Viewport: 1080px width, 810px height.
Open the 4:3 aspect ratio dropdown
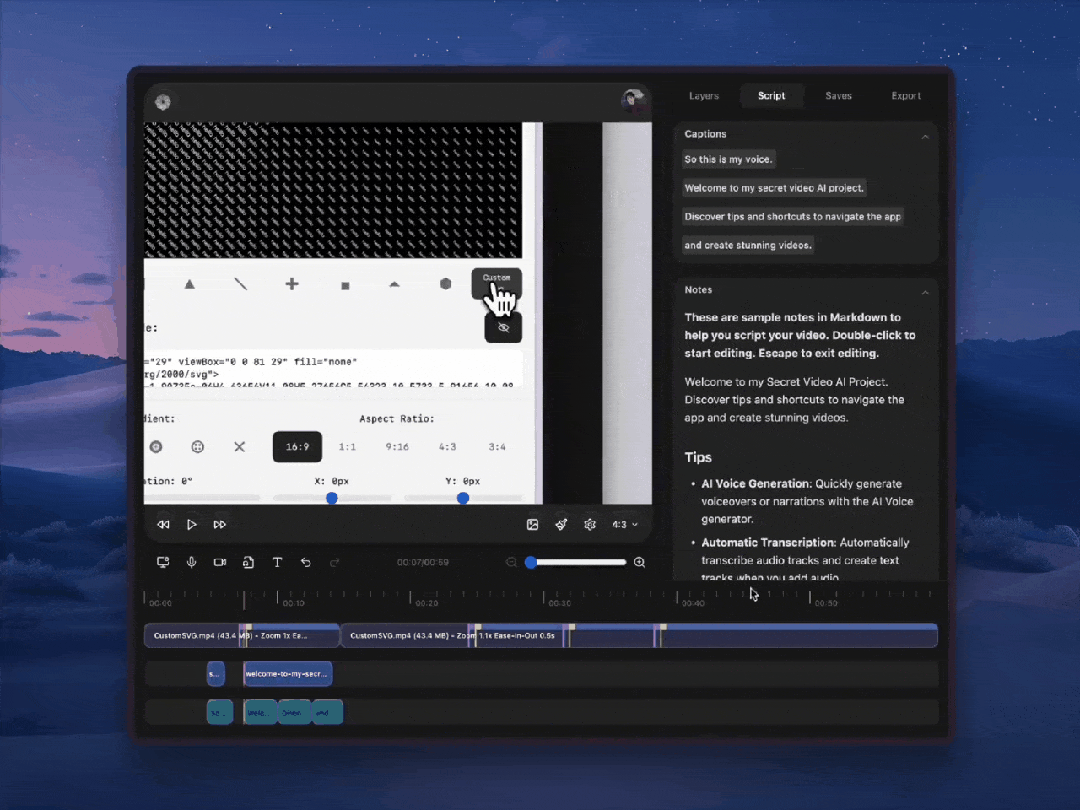625,524
